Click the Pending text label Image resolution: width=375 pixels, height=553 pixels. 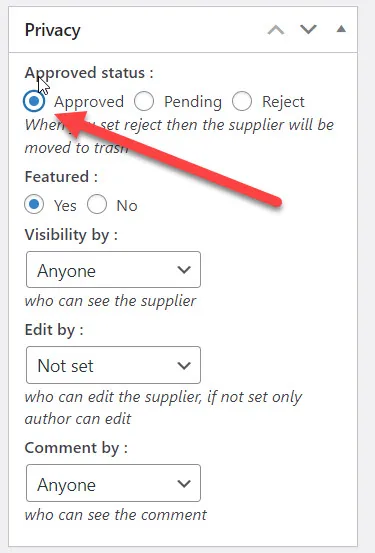[193, 102]
